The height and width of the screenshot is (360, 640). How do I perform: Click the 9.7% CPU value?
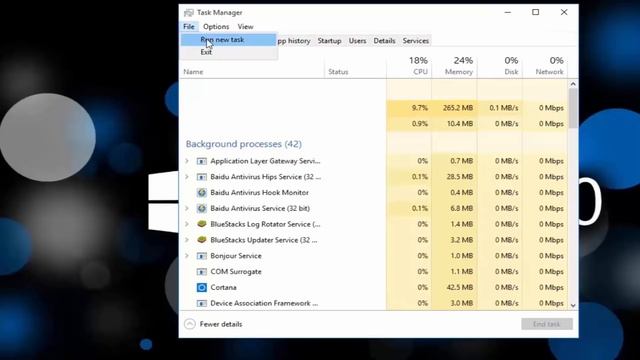[x=420, y=108]
